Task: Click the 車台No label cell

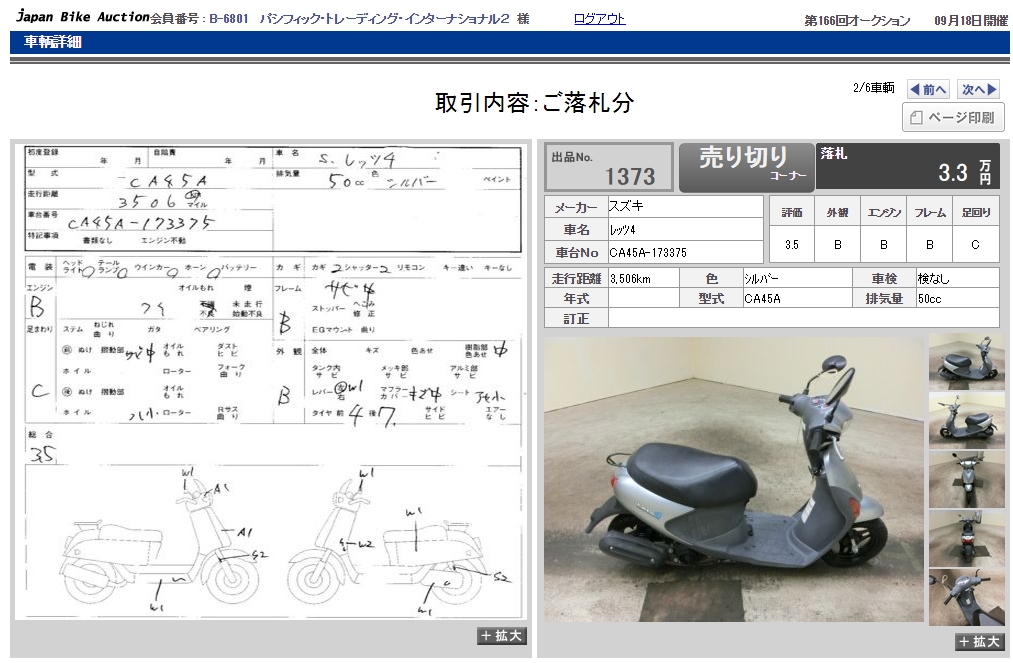Action: tap(576, 252)
